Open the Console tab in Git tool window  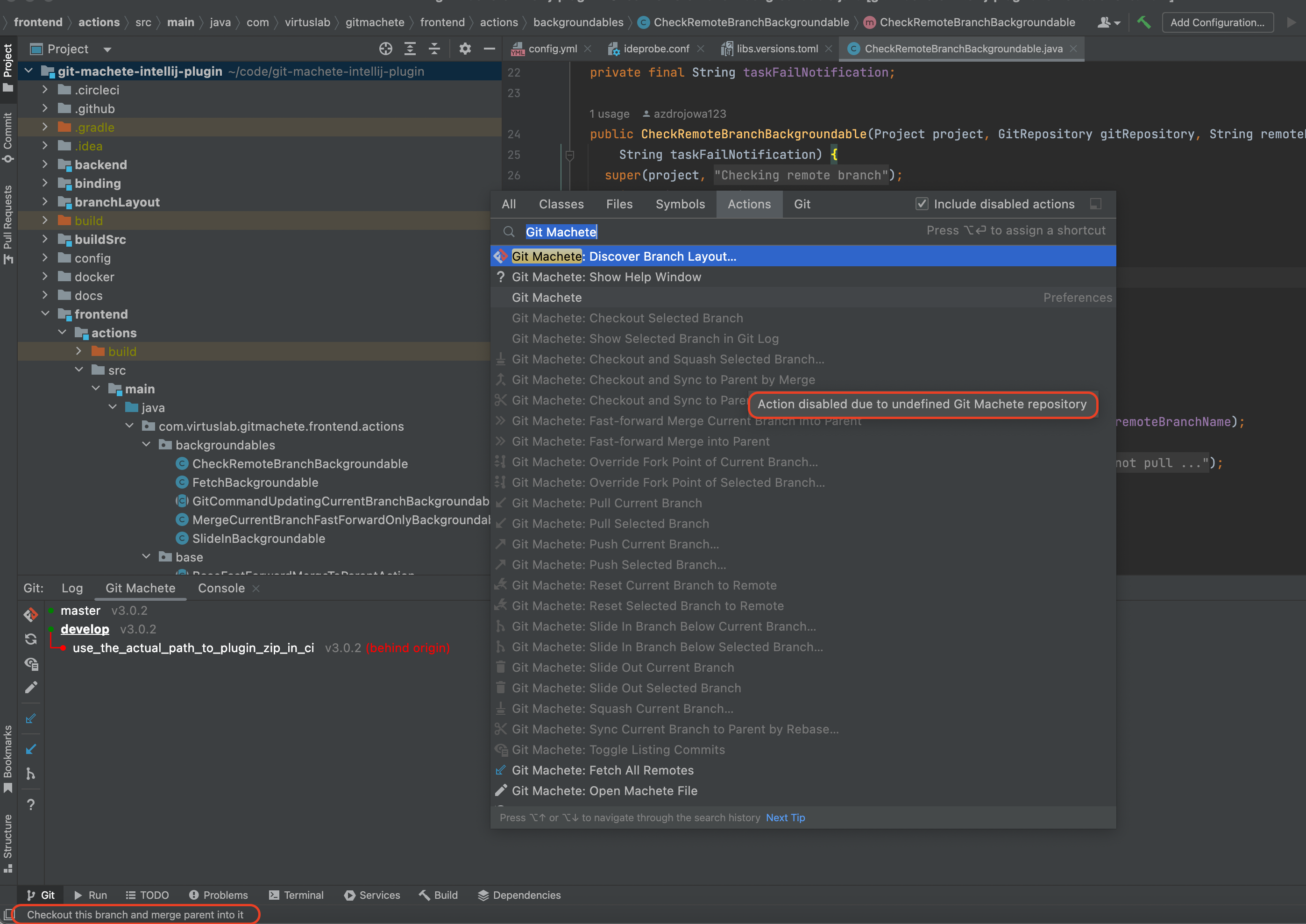coord(220,588)
